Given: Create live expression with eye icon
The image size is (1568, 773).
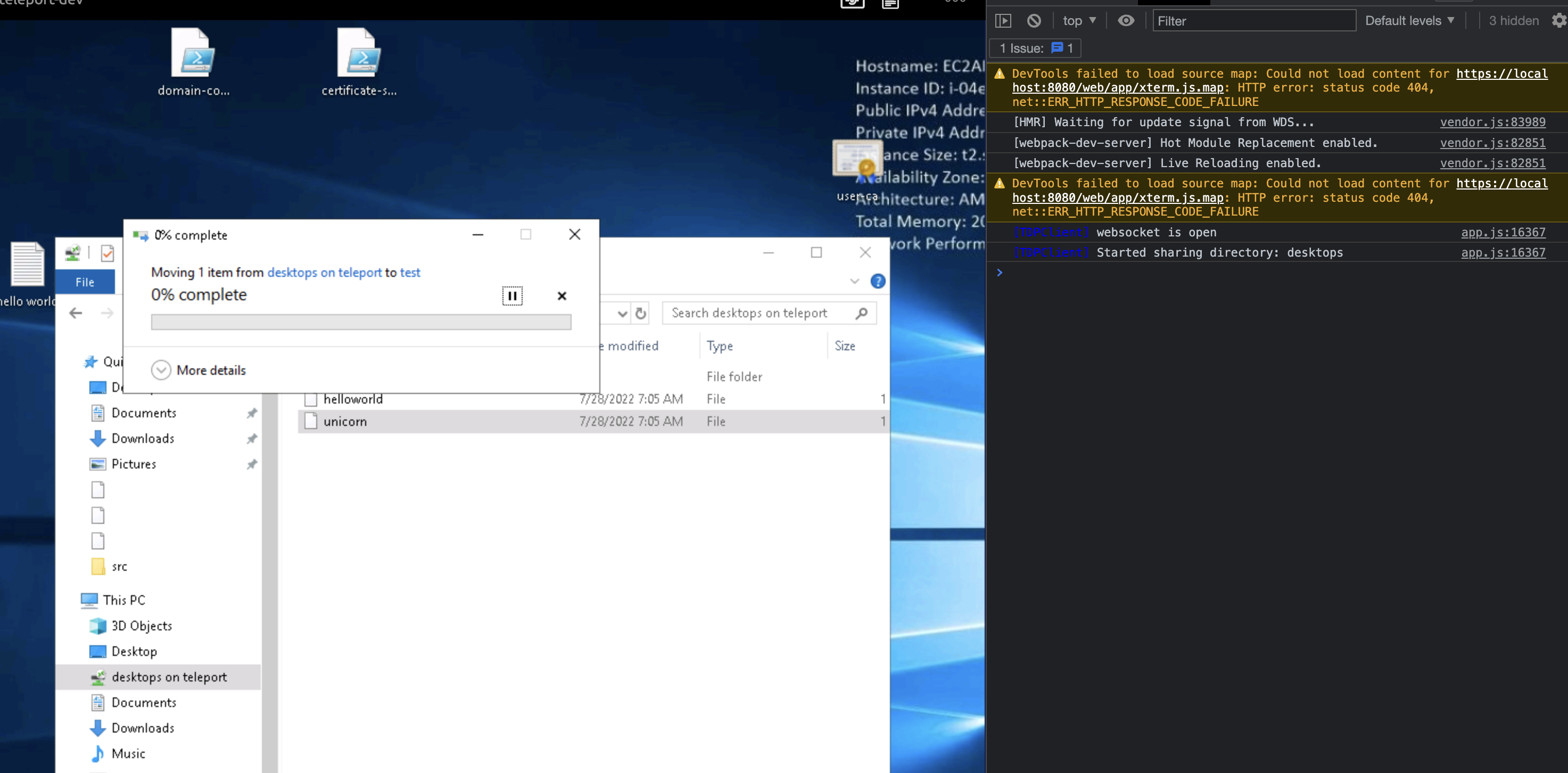Looking at the screenshot, I should pyautogui.click(x=1126, y=21).
